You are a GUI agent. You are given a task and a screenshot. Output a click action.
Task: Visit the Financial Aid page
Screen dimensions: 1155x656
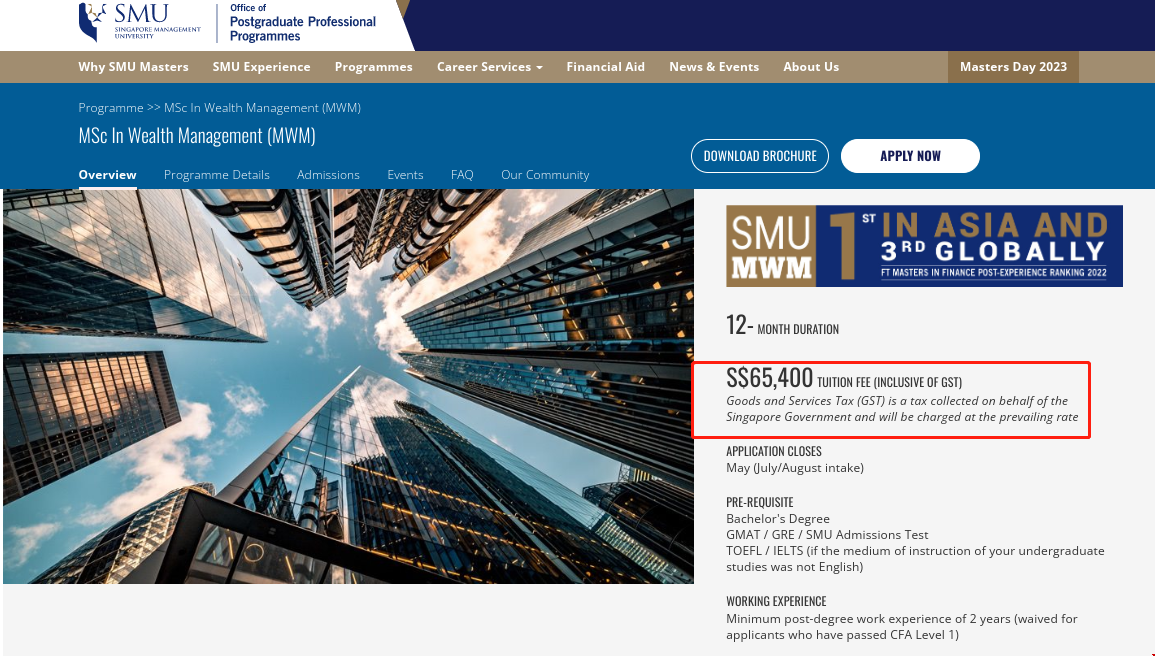(x=606, y=67)
